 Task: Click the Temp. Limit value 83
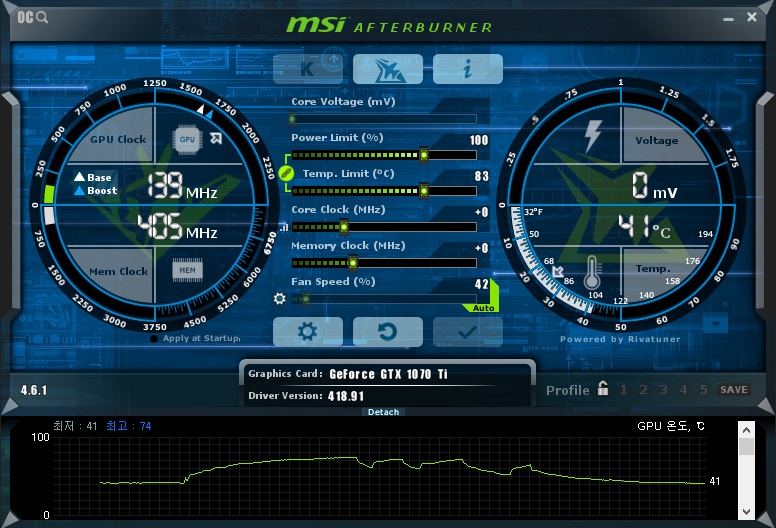pyautogui.click(x=482, y=176)
